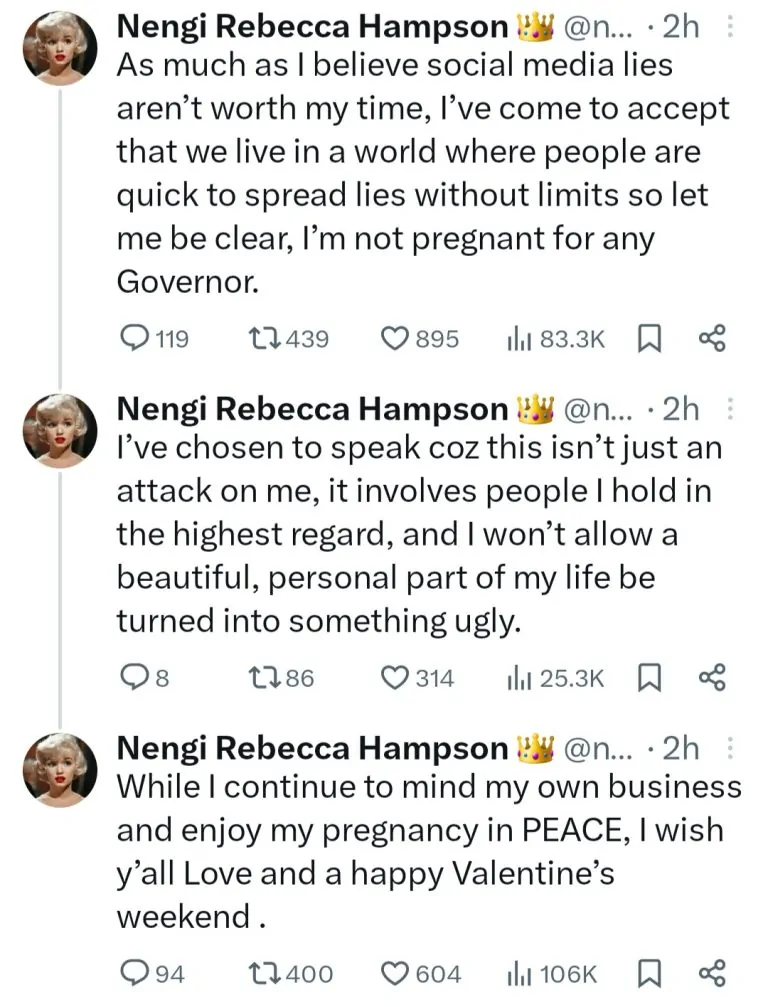Reply to the tweet with 94 comments
768x1007 pixels.
click(x=133, y=973)
